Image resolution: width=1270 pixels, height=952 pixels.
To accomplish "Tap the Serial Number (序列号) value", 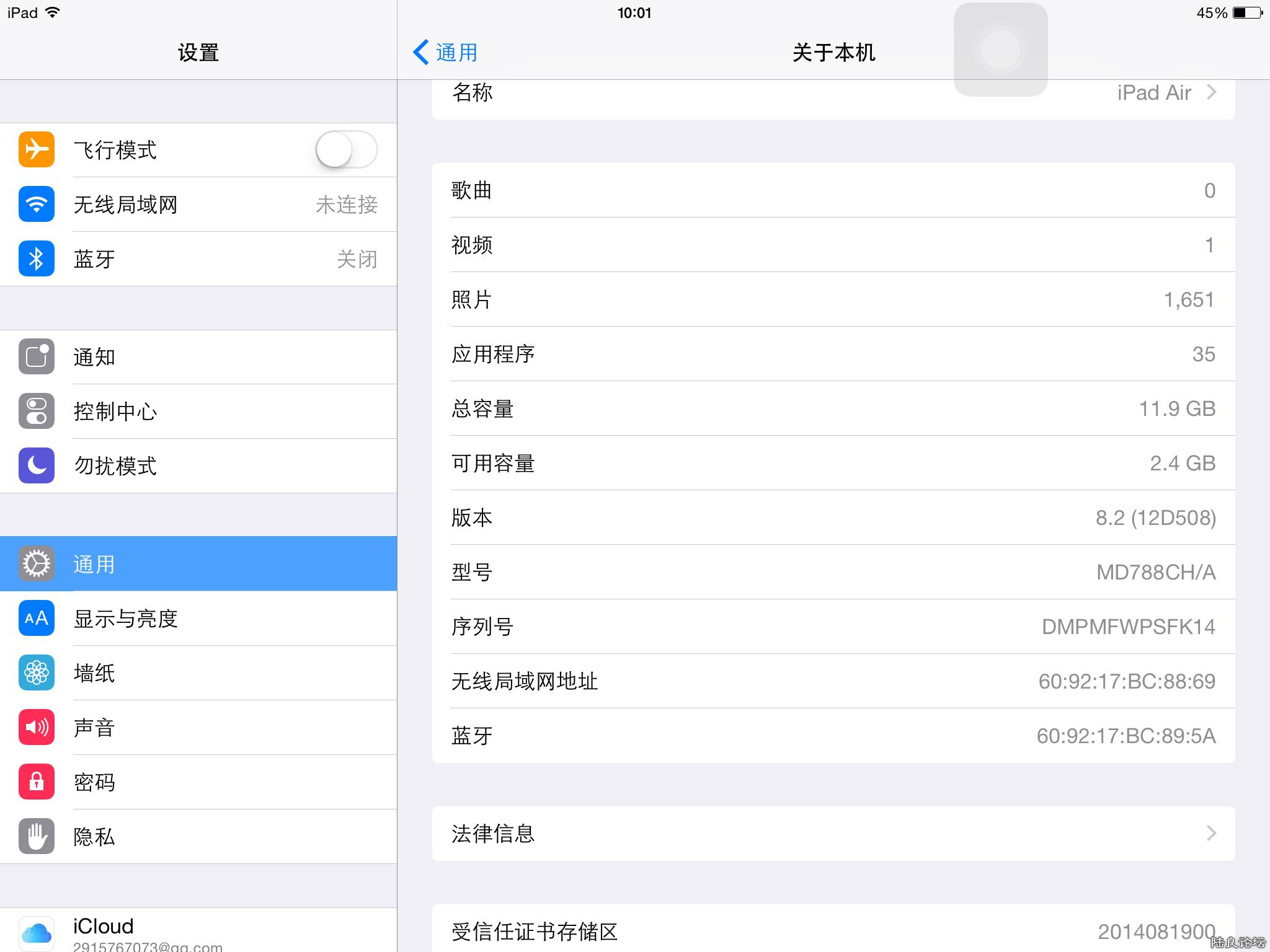I will coord(1128,627).
